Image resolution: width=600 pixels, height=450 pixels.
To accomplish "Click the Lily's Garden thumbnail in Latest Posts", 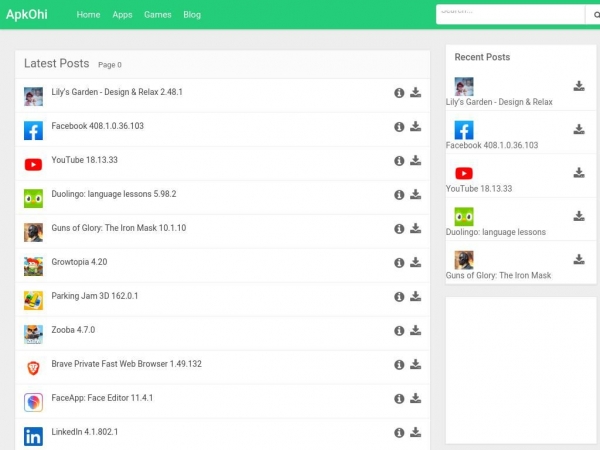I will [x=33, y=96].
